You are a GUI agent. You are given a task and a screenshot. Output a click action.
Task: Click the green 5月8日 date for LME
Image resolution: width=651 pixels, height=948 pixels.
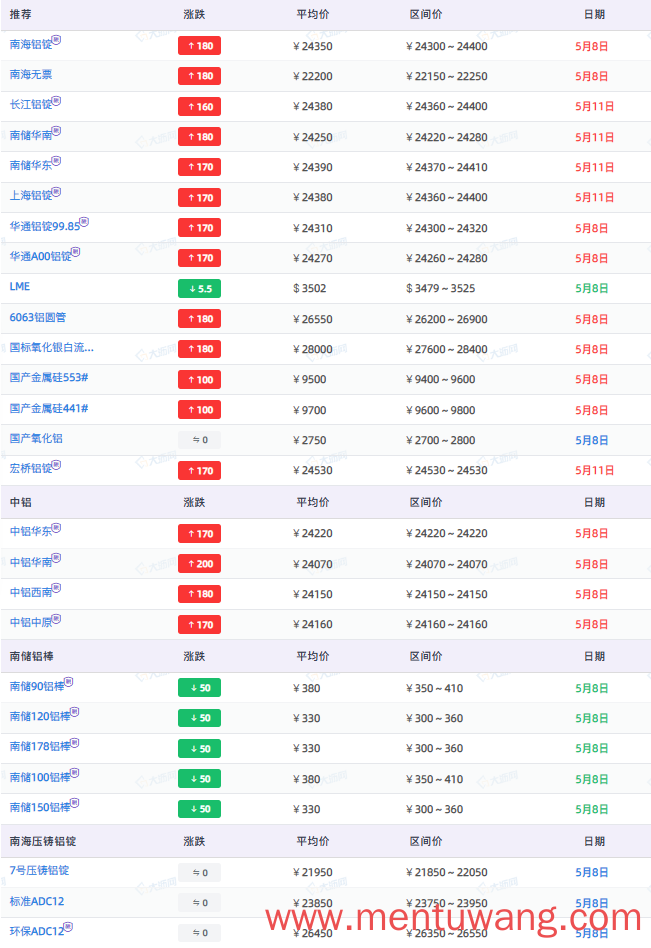pyautogui.click(x=591, y=289)
